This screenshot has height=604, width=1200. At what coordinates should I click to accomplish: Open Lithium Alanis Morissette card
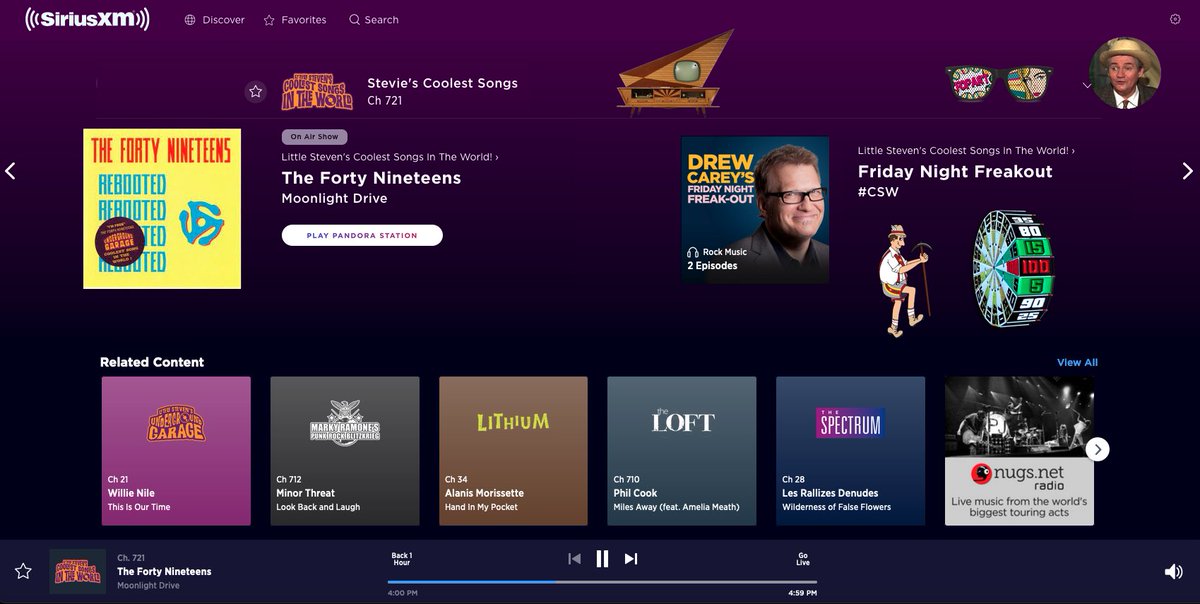tap(513, 451)
